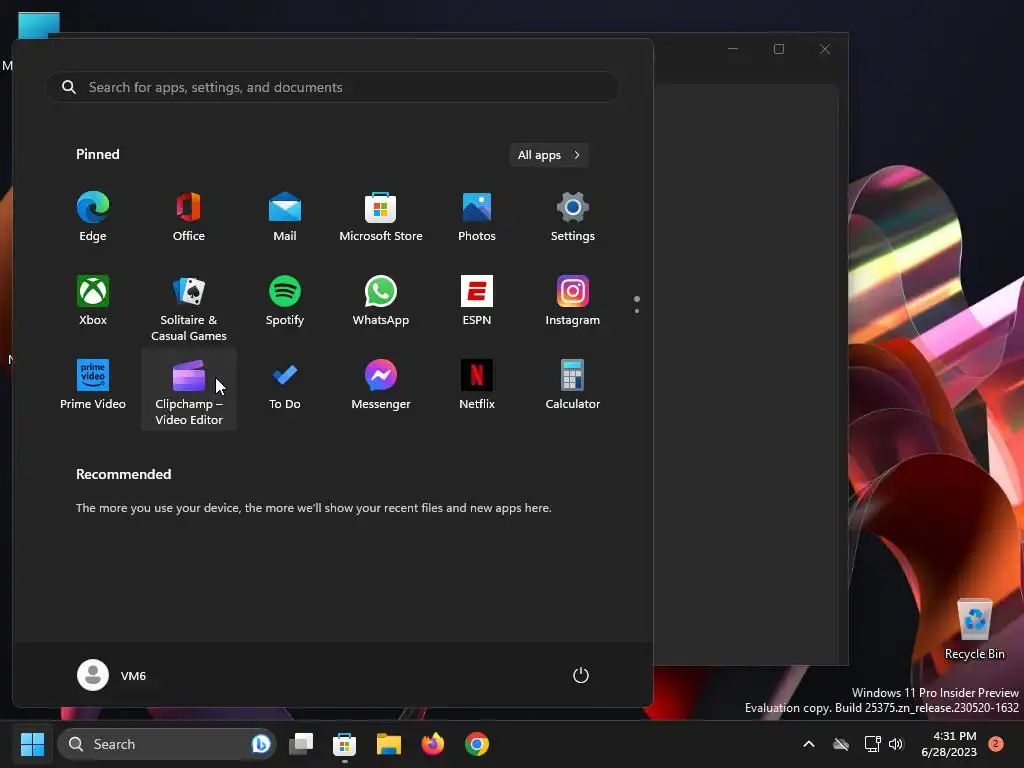Open the WhatsApp app

[x=381, y=300]
